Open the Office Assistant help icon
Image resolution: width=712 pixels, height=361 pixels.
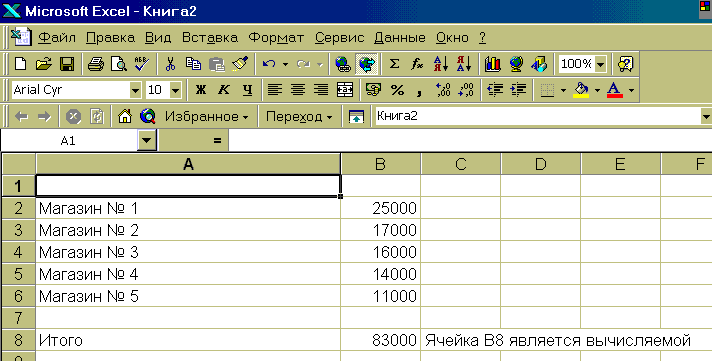(x=625, y=64)
